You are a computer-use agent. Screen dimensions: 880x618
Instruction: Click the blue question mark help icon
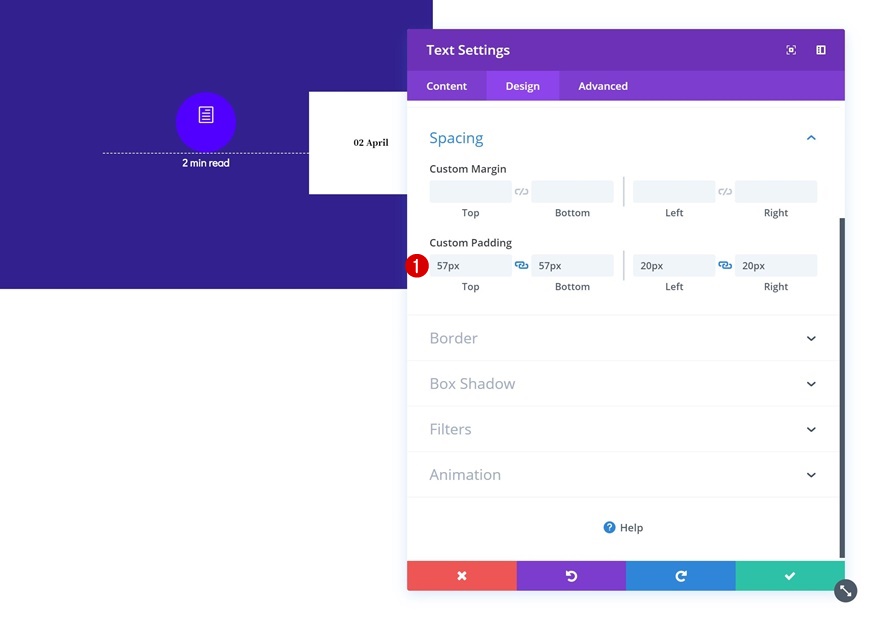point(609,527)
